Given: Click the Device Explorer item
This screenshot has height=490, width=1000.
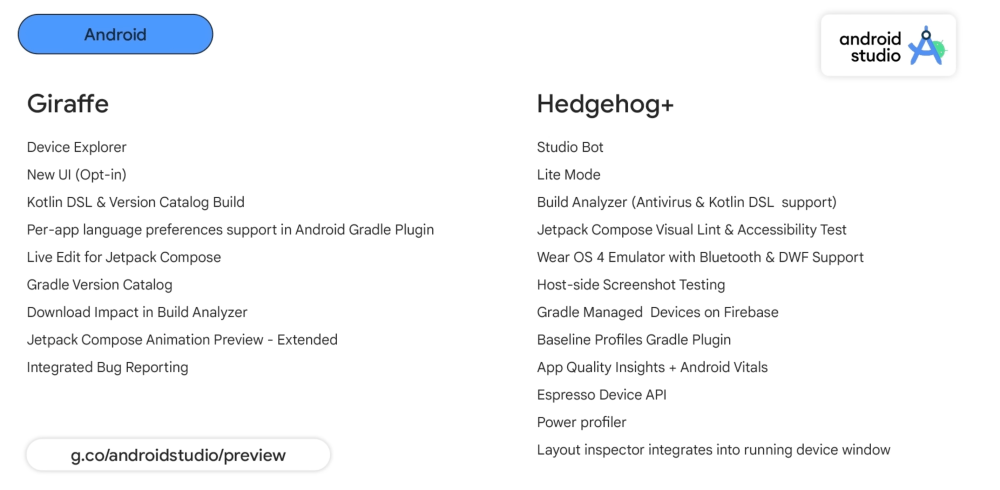Looking at the screenshot, I should [77, 147].
